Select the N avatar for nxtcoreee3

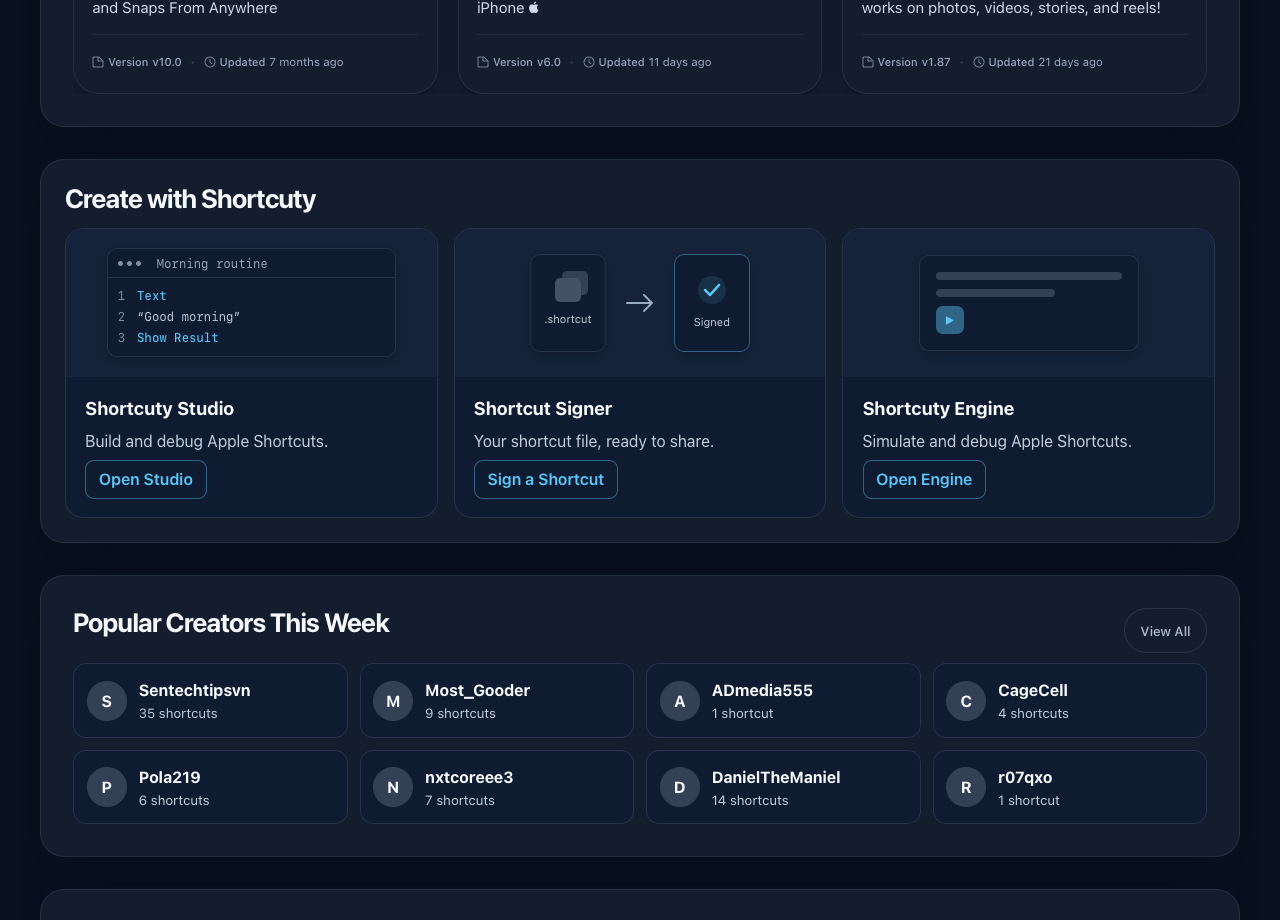(x=393, y=787)
